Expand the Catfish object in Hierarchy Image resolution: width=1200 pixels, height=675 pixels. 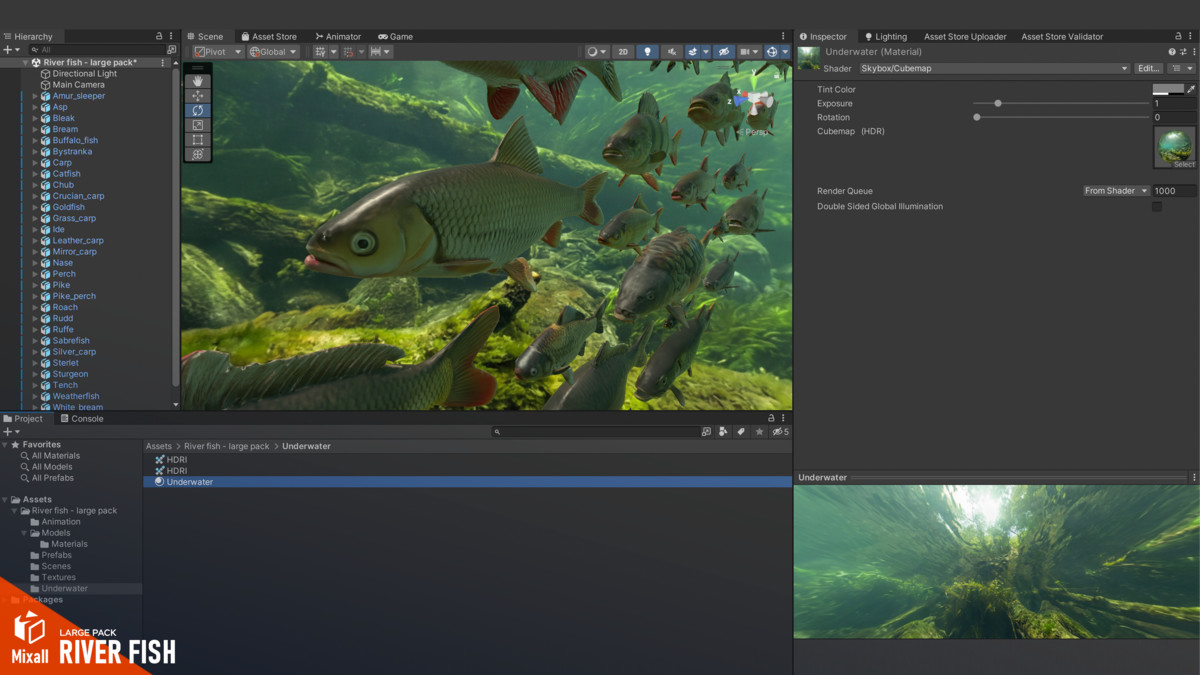pos(35,174)
